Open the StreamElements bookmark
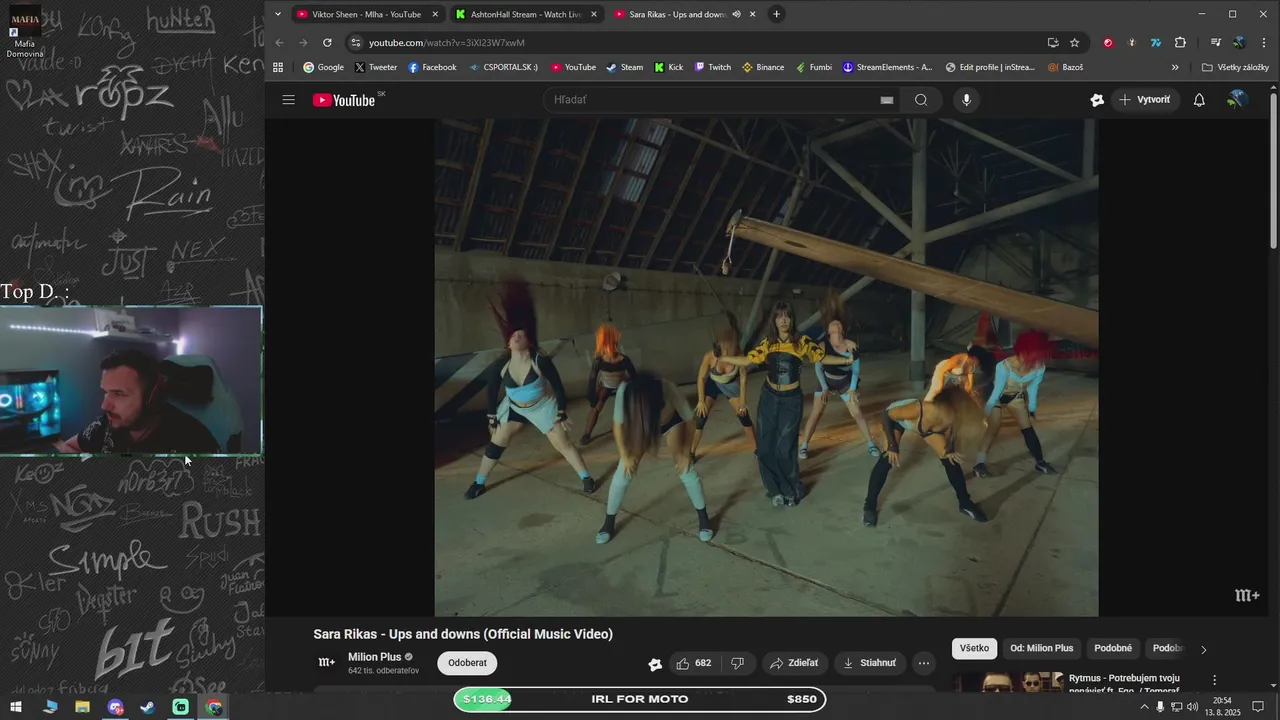The width and height of the screenshot is (1280, 720). coord(887,67)
